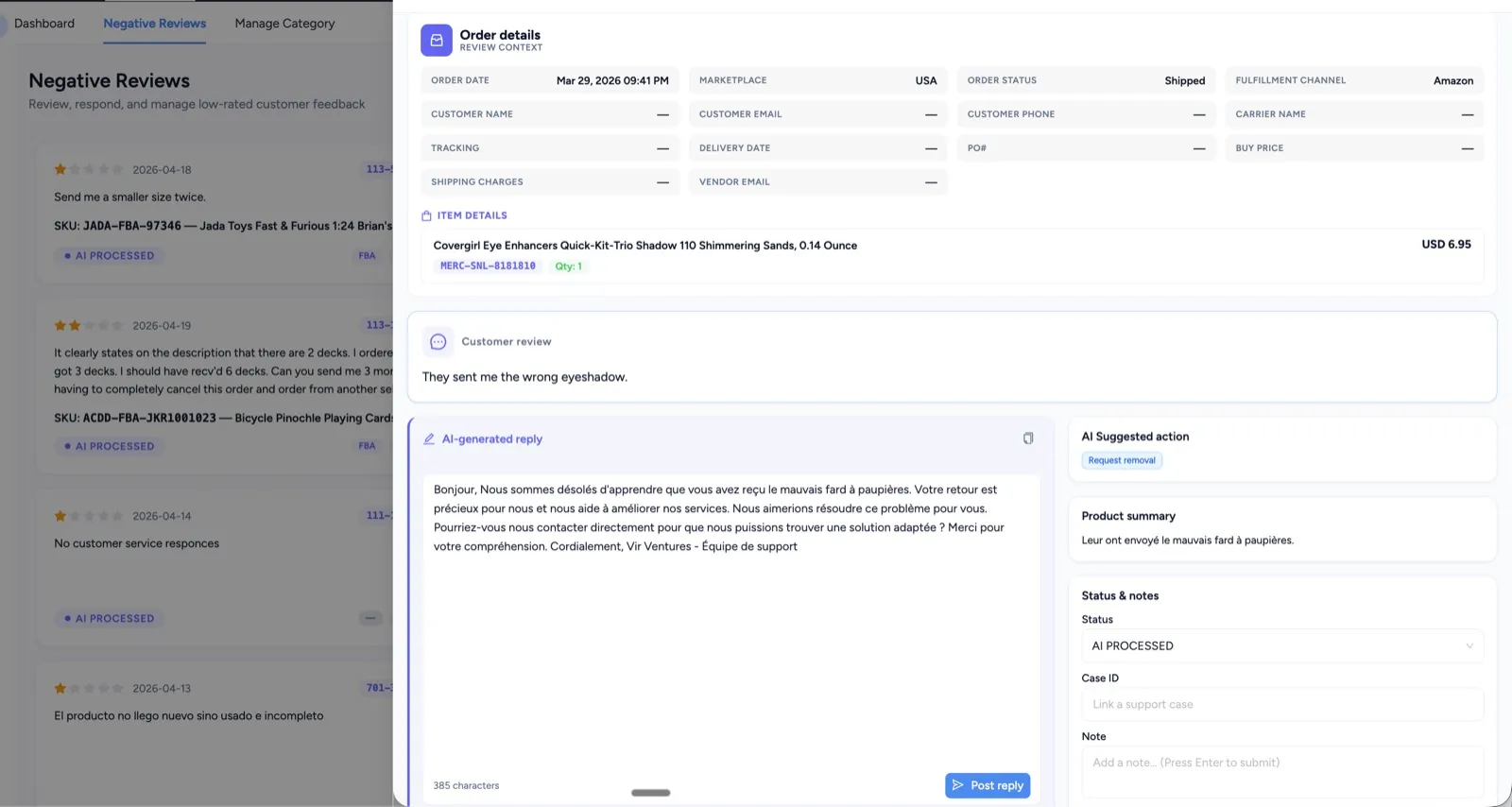Click the Bicycle Pinochle SKU ACDD-FBA-JKR1001023 line

[223, 418]
